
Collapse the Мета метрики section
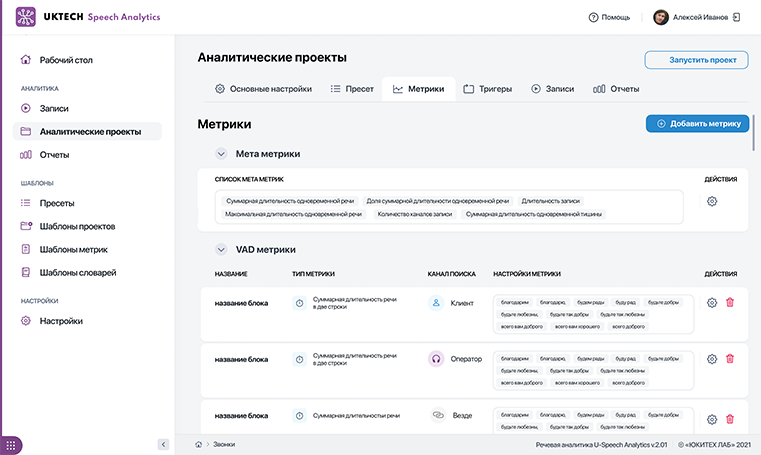click(x=221, y=154)
